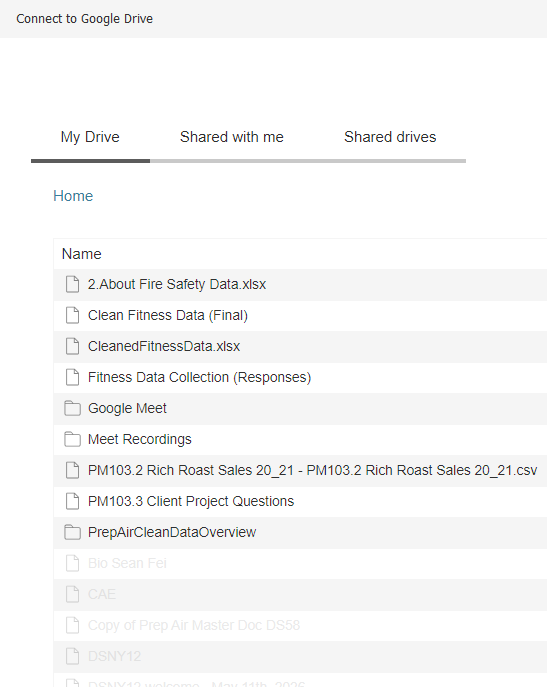Click file icon for 2.About Fire Safety Data.xlsx
547x687 pixels.
coord(72,284)
